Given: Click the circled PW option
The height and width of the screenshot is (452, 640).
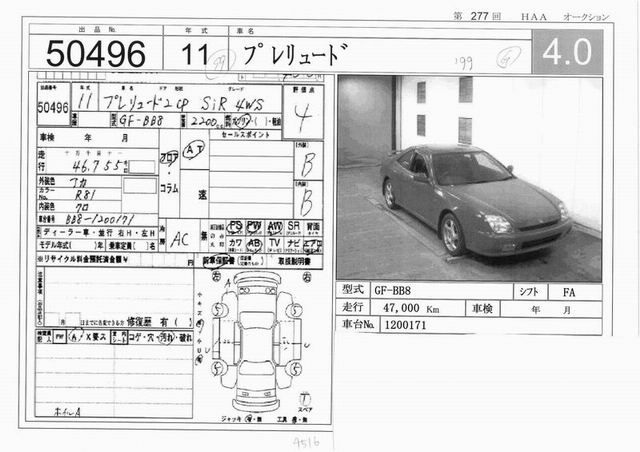Looking at the screenshot, I should (x=254, y=226).
